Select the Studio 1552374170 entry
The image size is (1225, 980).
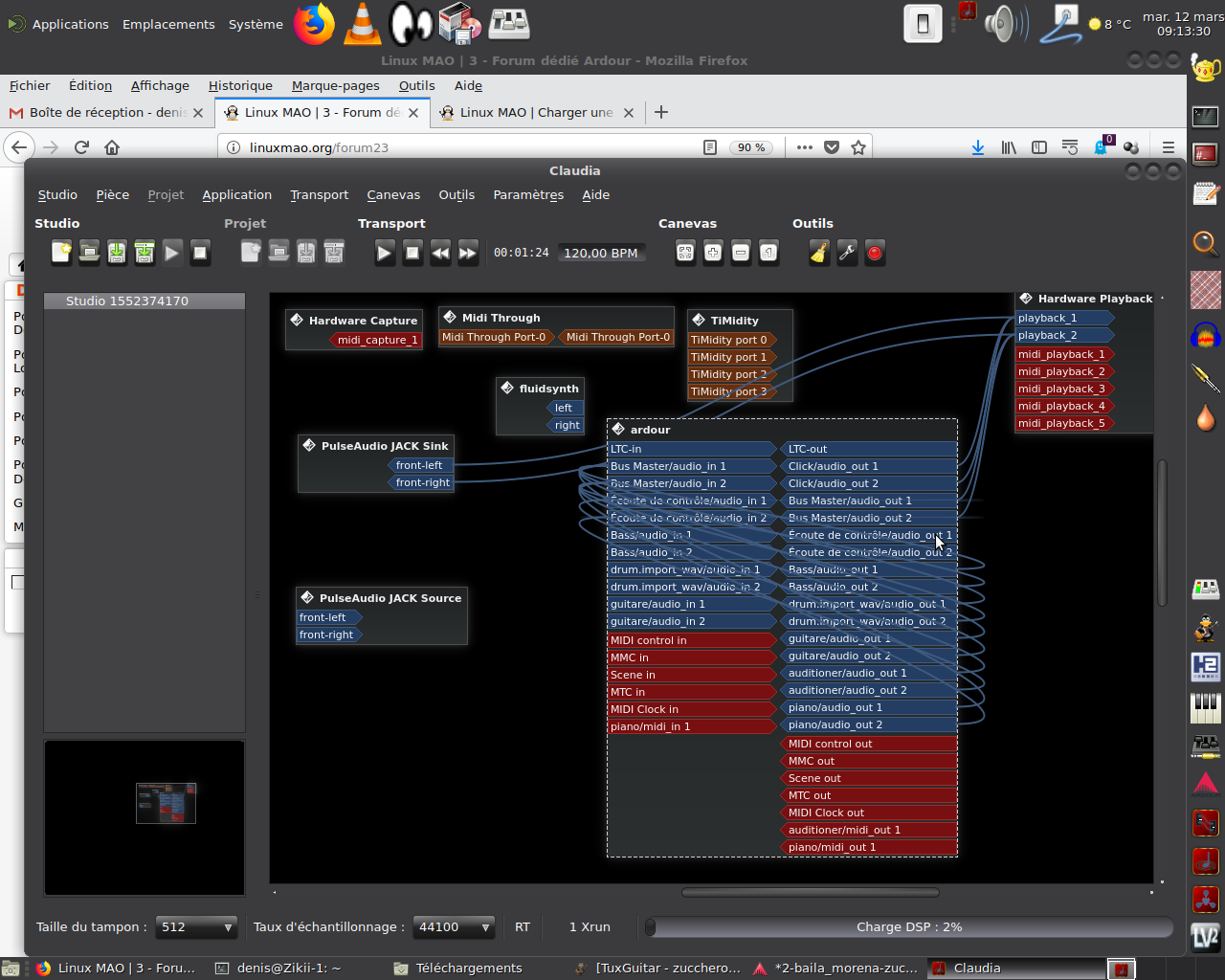[145, 301]
